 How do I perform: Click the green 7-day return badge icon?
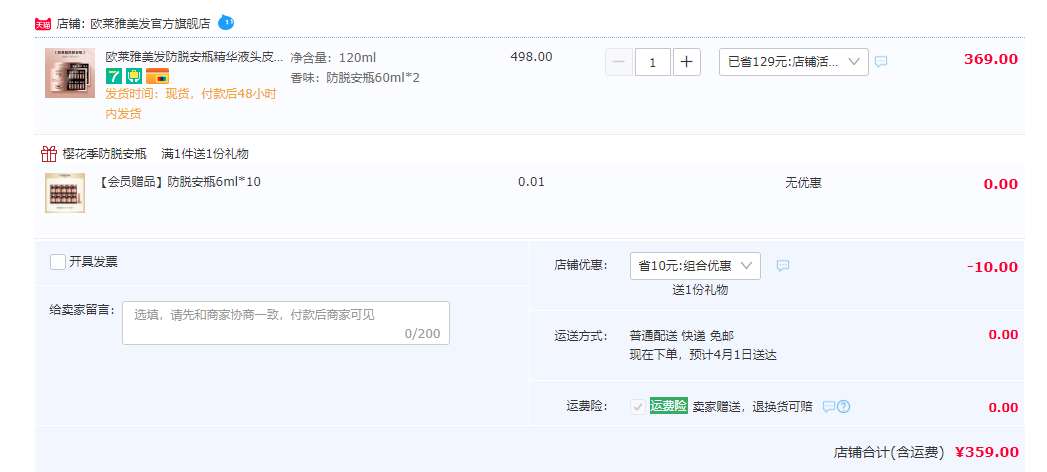pos(114,76)
